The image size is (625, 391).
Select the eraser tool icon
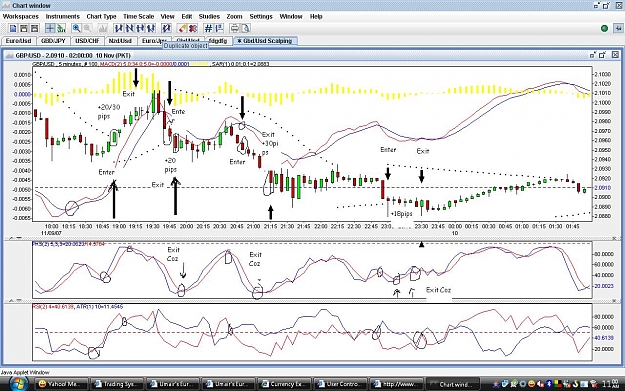pyautogui.click(x=182, y=28)
